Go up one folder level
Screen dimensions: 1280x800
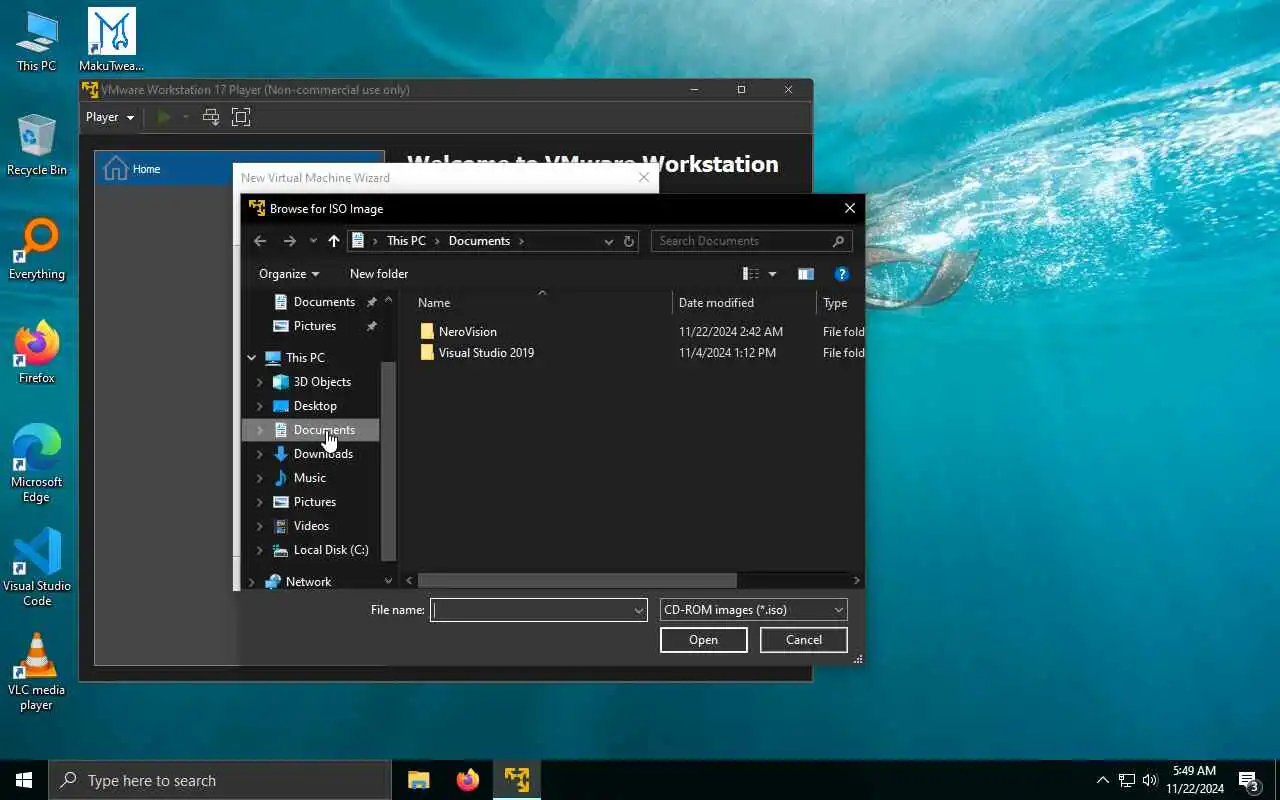click(x=334, y=241)
